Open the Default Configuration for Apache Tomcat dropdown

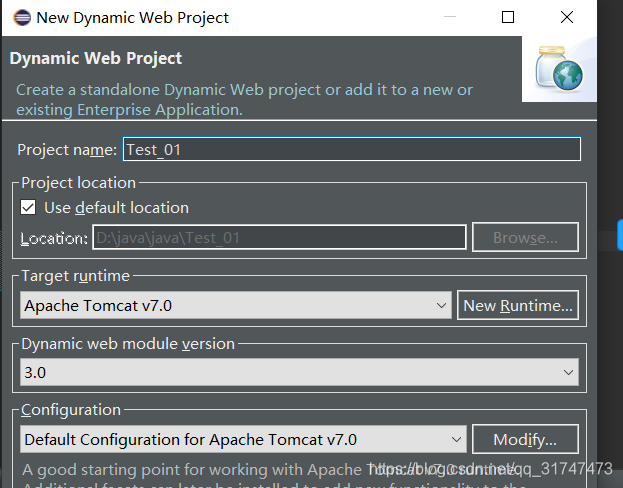[243, 440]
